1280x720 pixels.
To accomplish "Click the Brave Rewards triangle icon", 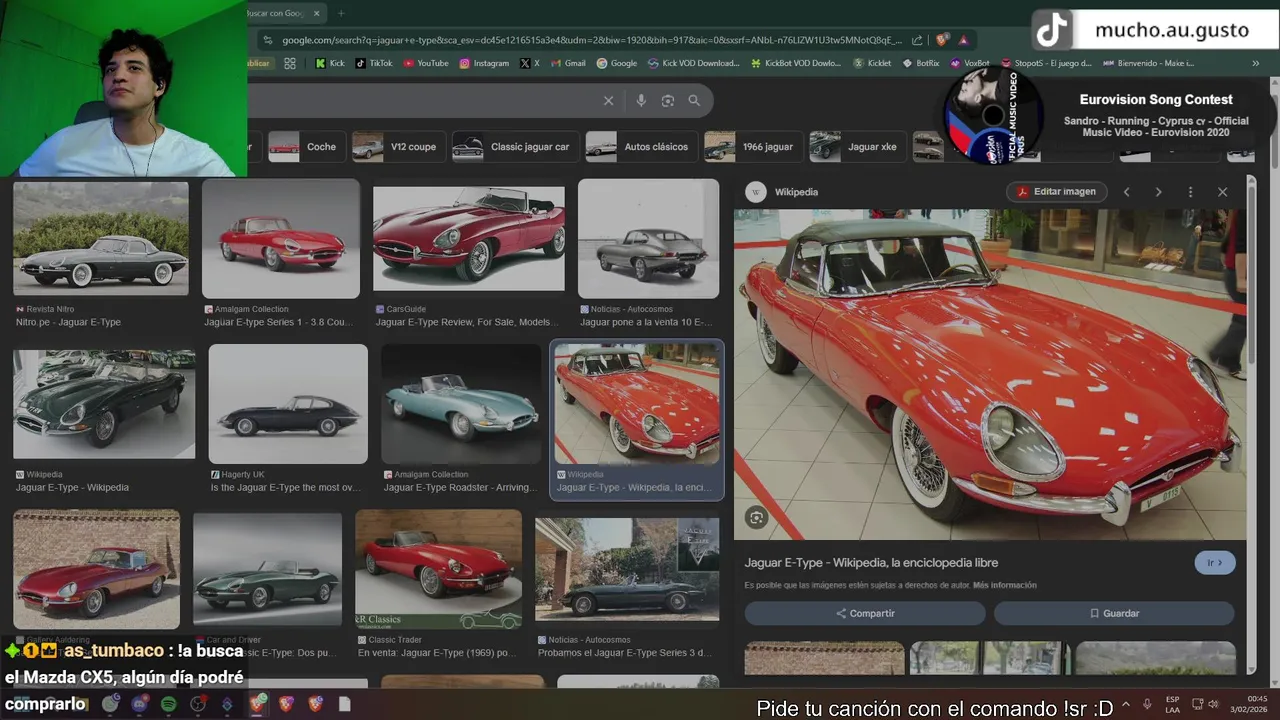I will click(963, 40).
